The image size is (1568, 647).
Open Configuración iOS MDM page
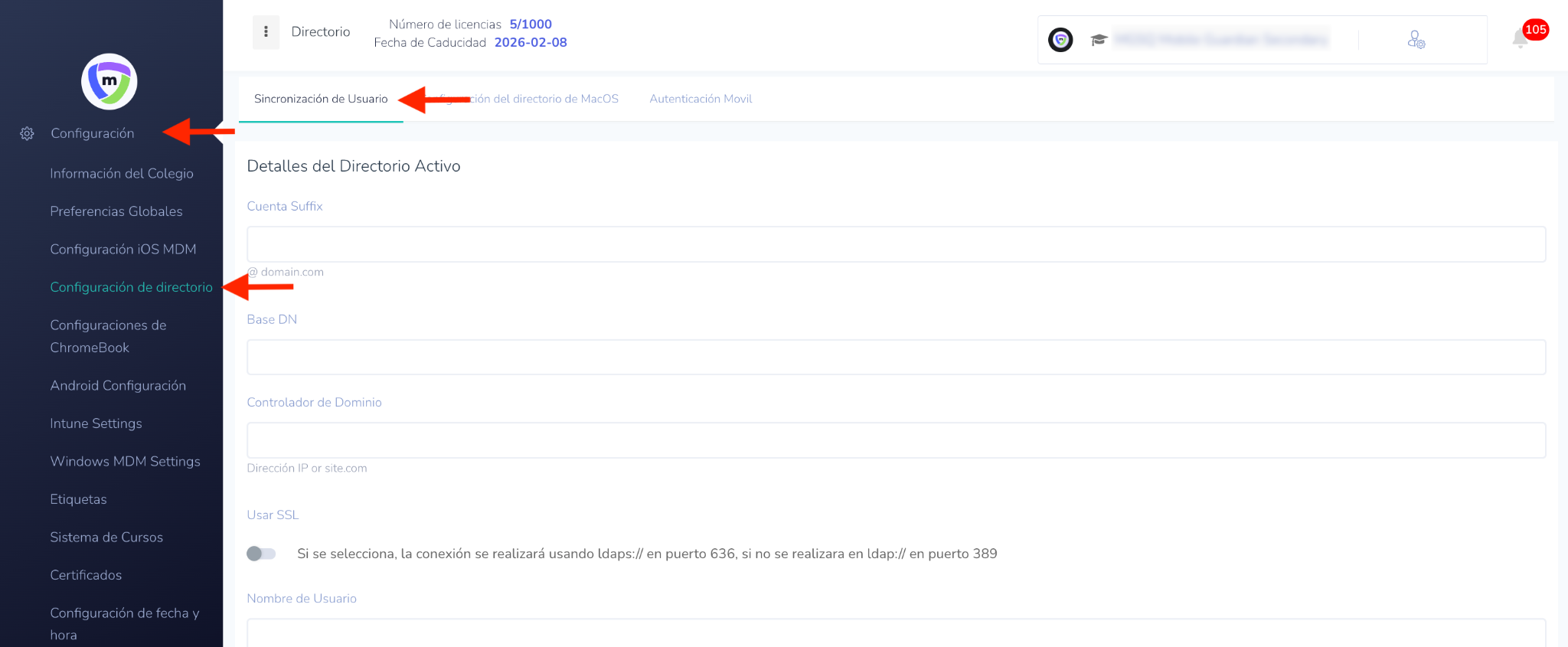click(123, 250)
